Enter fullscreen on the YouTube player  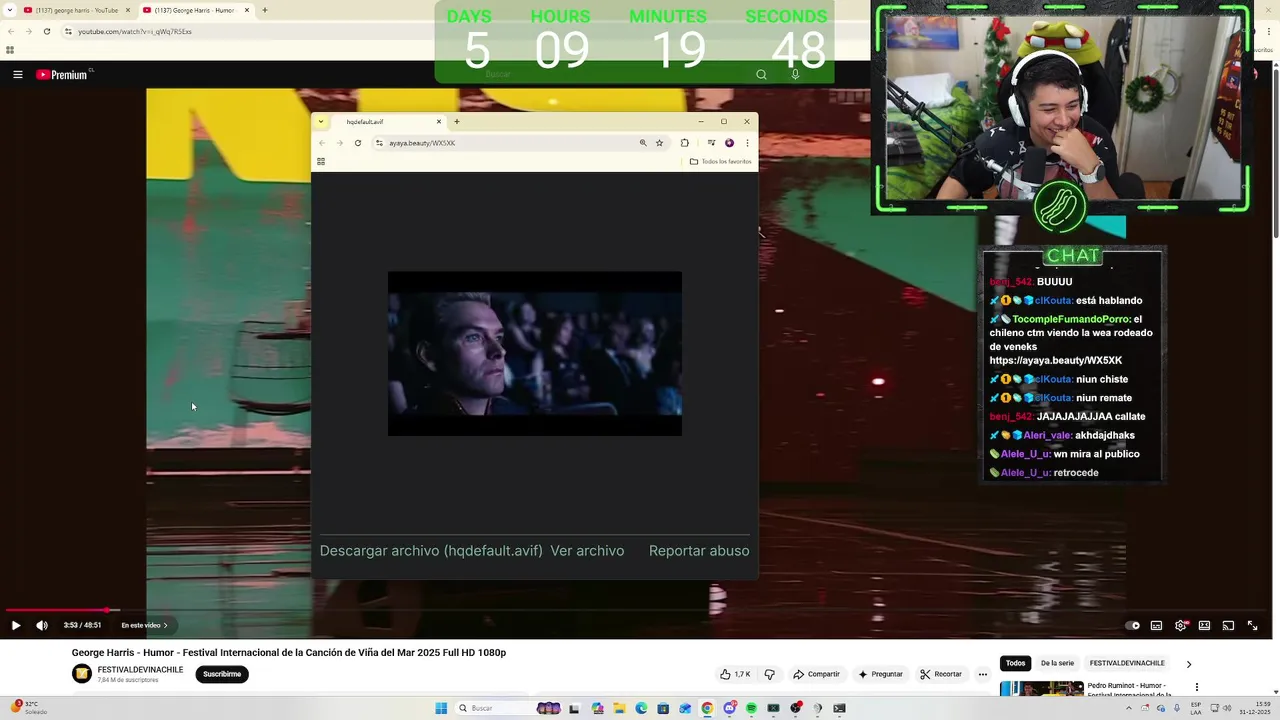(x=1252, y=625)
